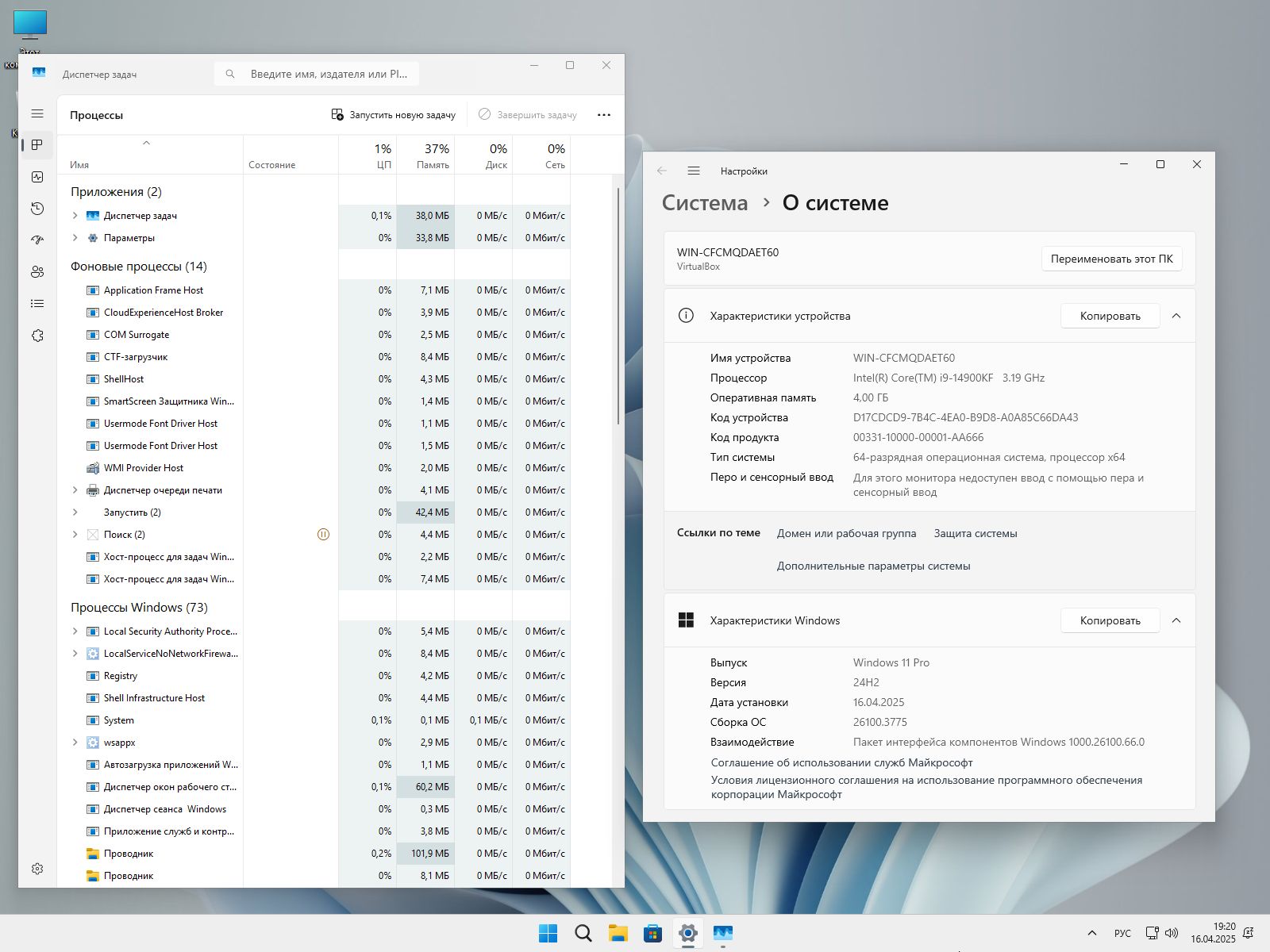
Task: Open Microsoft Store from the taskbar
Action: pos(653,933)
